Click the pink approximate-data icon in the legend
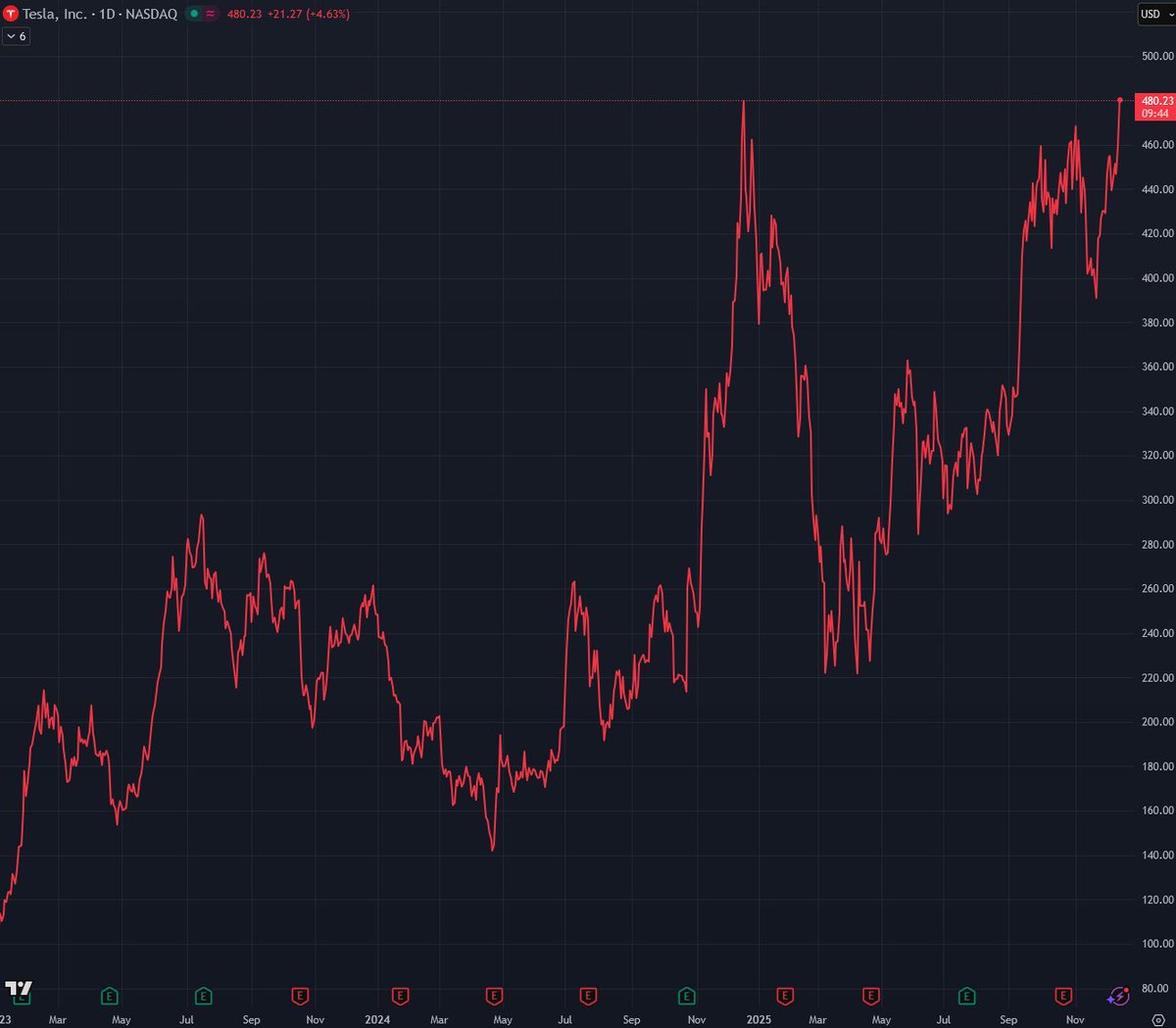 click(210, 14)
